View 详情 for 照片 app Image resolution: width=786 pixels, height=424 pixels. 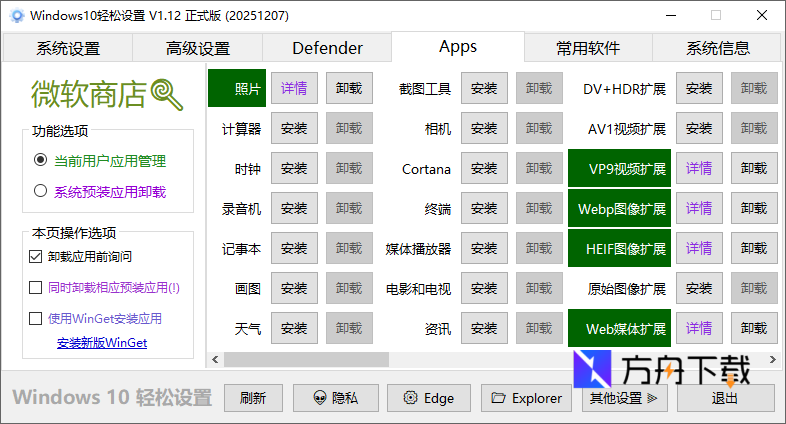[294, 88]
